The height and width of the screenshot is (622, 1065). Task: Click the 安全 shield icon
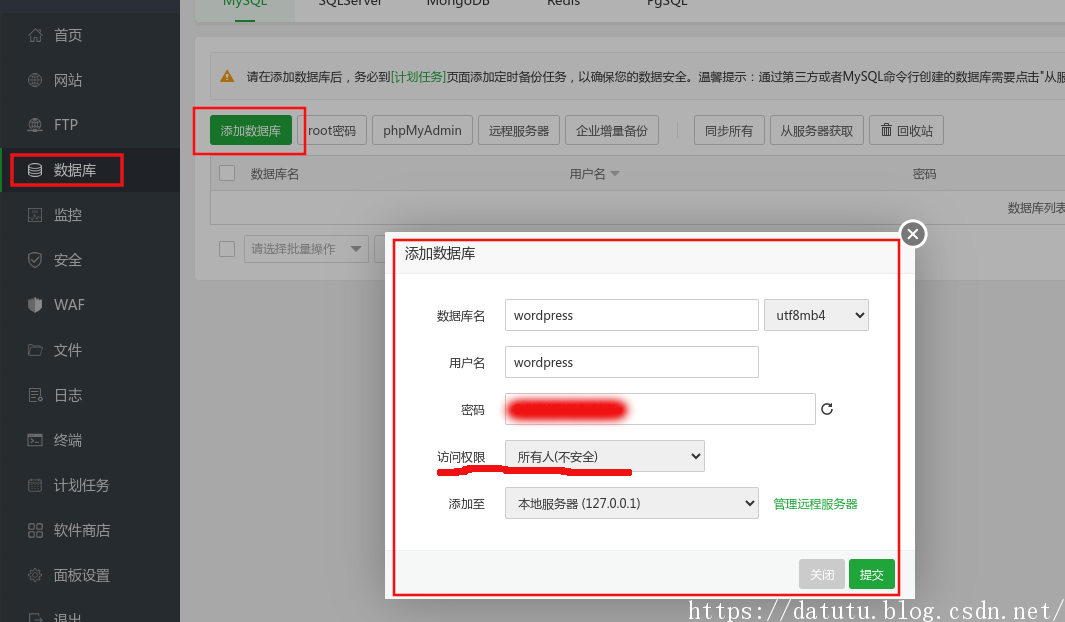(35, 260)
